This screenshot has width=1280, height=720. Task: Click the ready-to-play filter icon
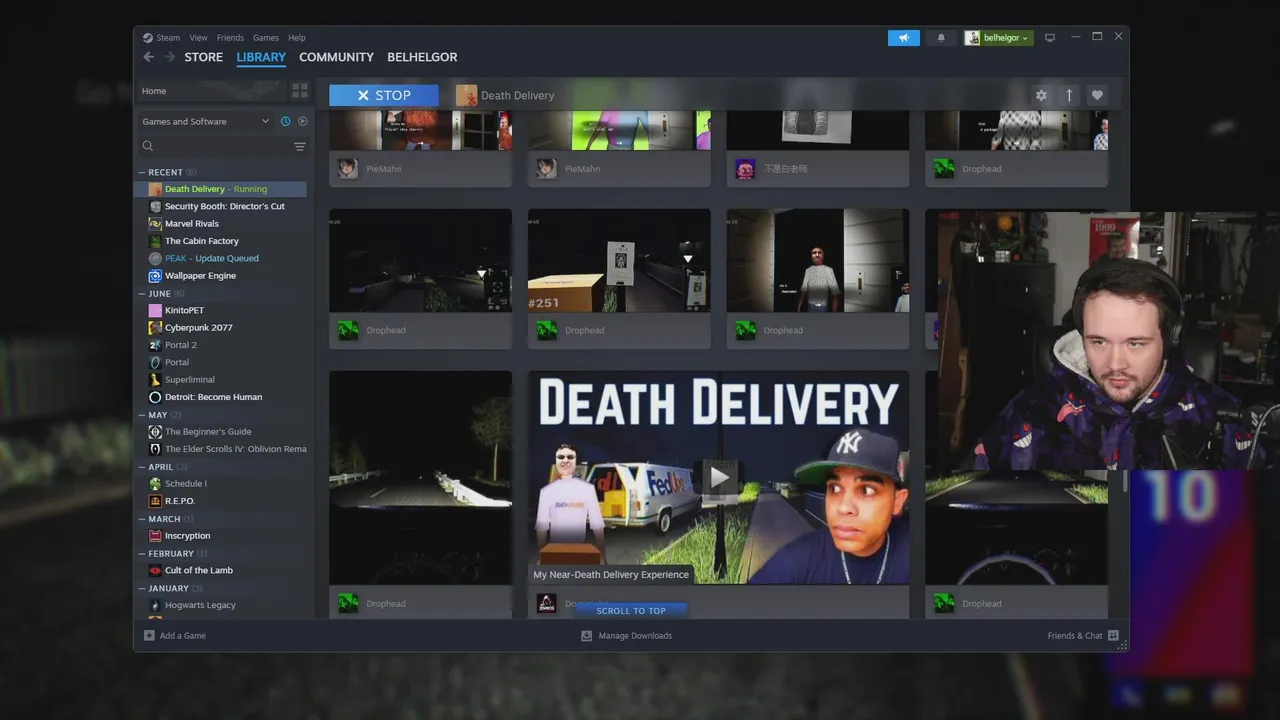coord(303,121)
